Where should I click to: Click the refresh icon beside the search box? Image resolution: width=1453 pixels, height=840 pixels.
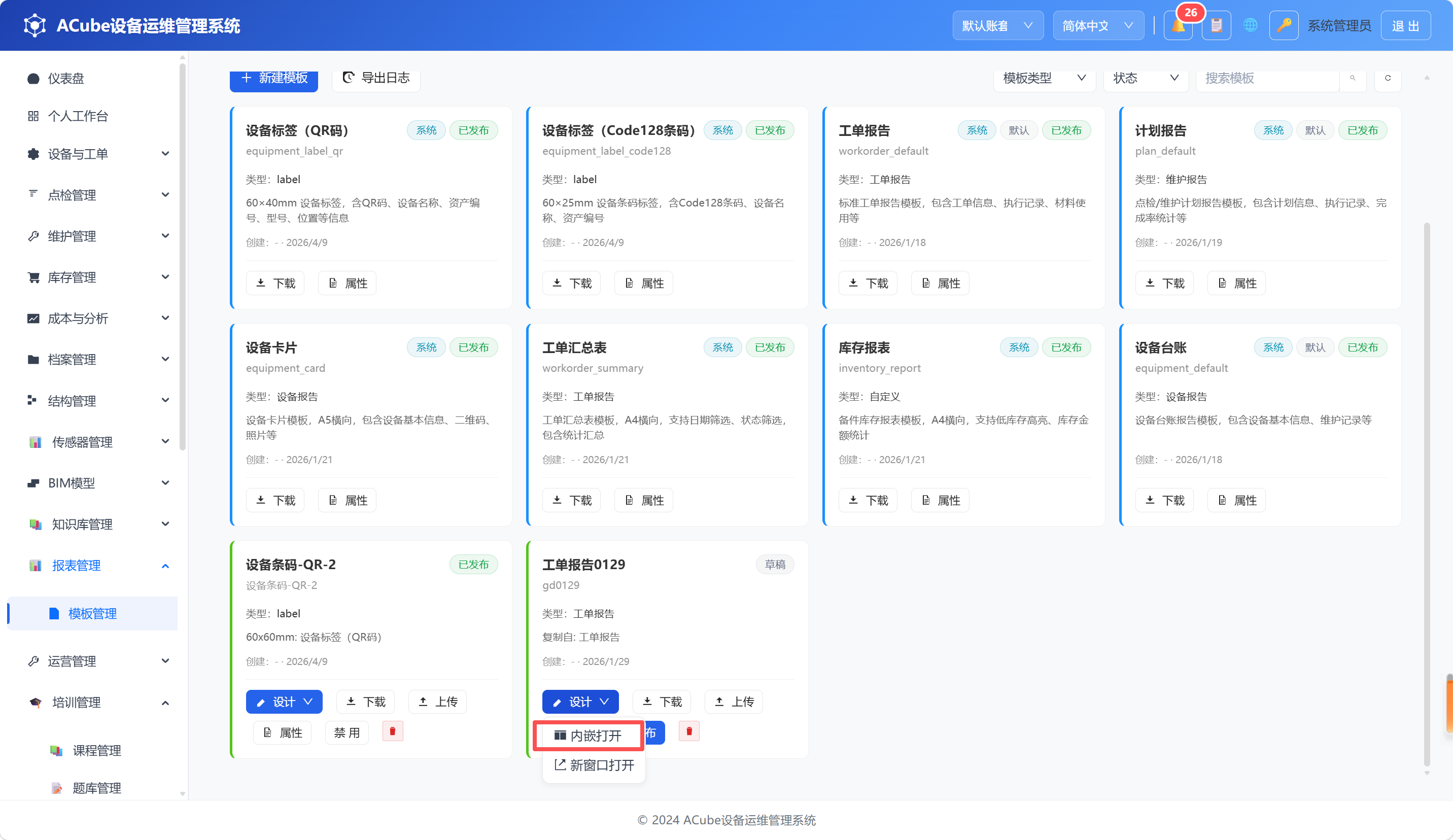1388,78
